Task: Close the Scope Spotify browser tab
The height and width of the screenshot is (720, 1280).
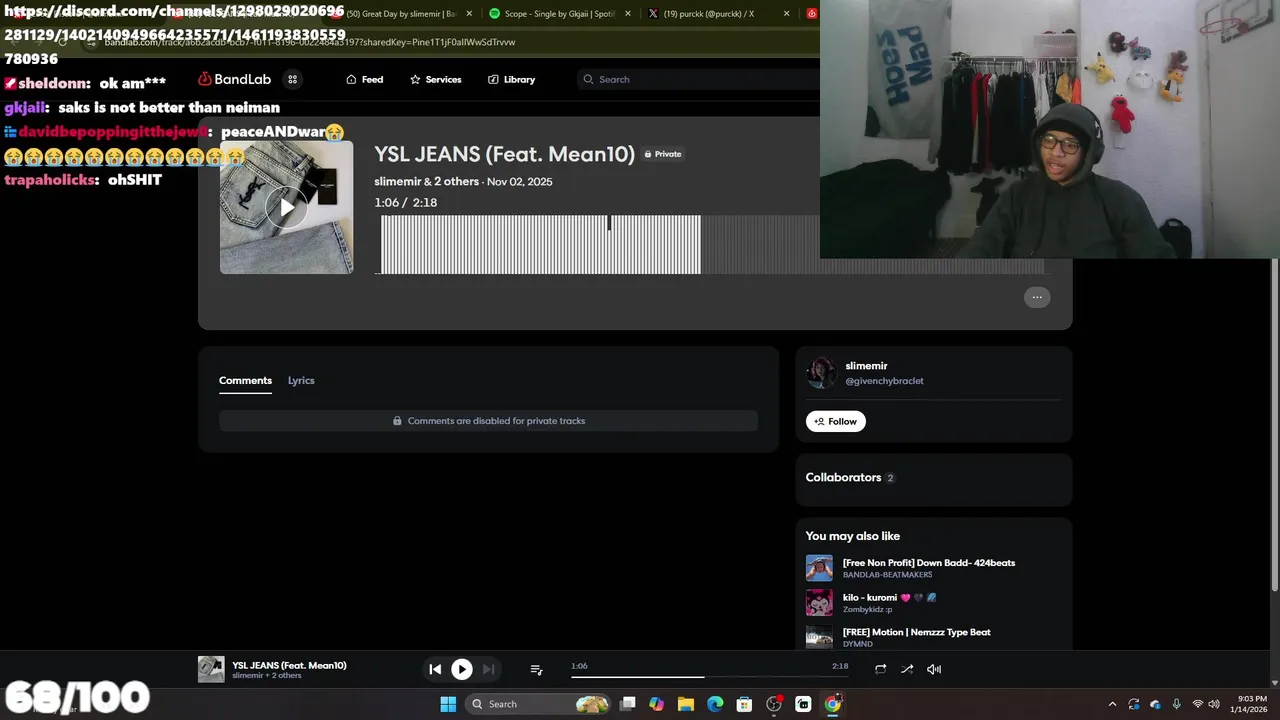Action: pyautogui.click(x=628, y=14)
